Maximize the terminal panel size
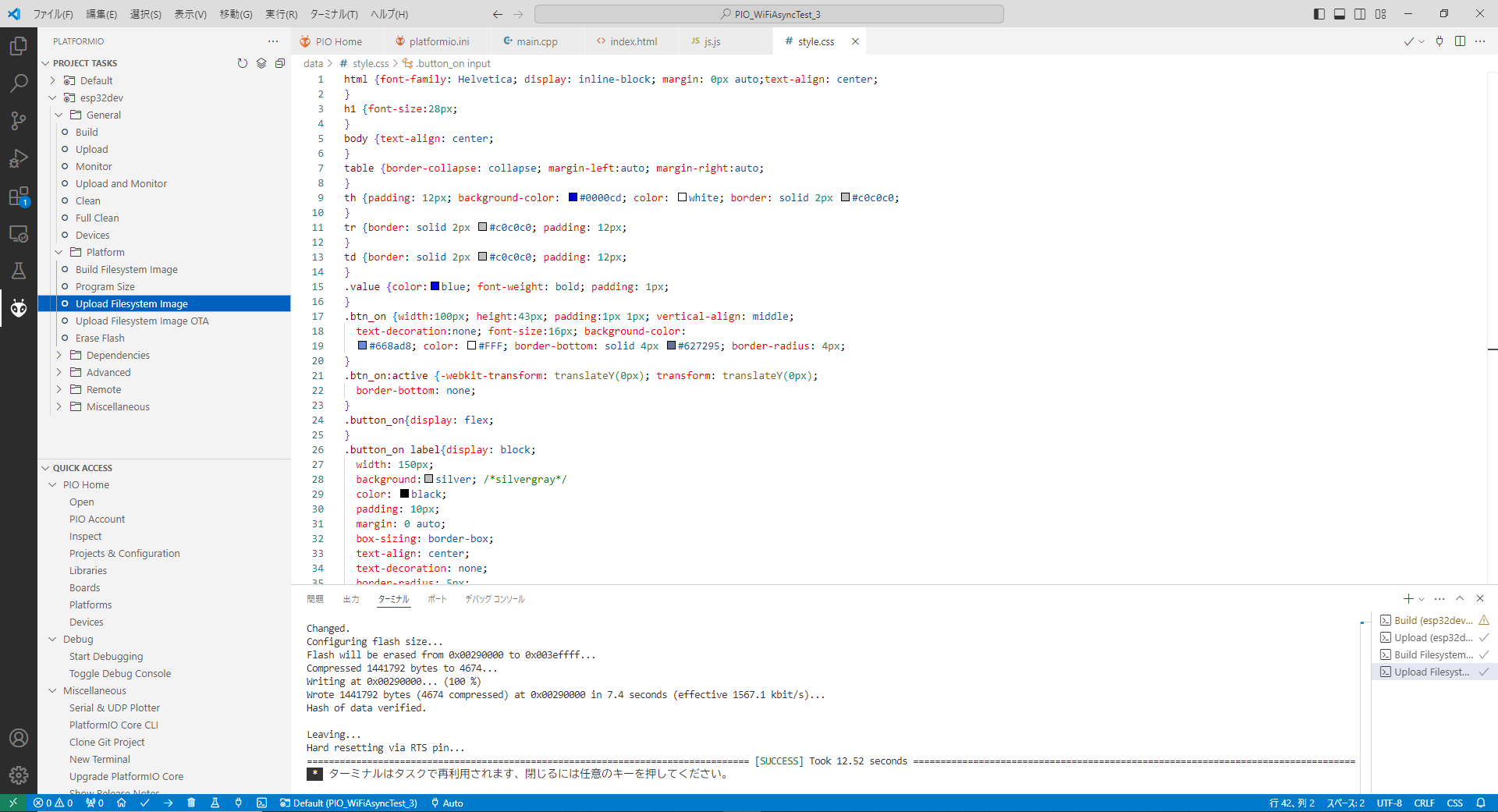Image resolution: width=1498 pixels, height=812 pixels. coord(1460,598)
